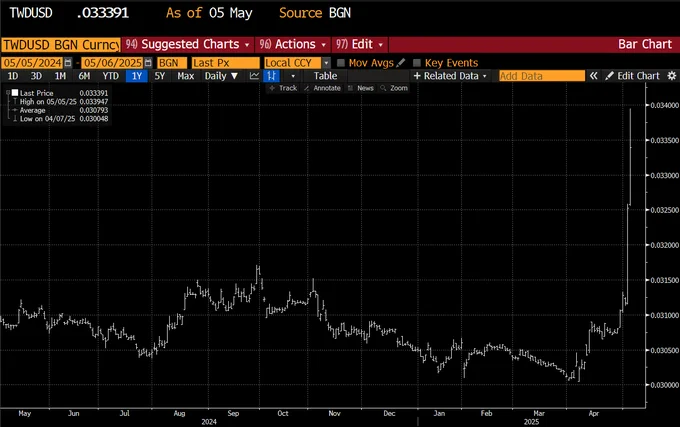Image resolution: width=680 pixels, height=427 pixels.
Task: Select the YTD time range
Action: (x=111, y=76)
